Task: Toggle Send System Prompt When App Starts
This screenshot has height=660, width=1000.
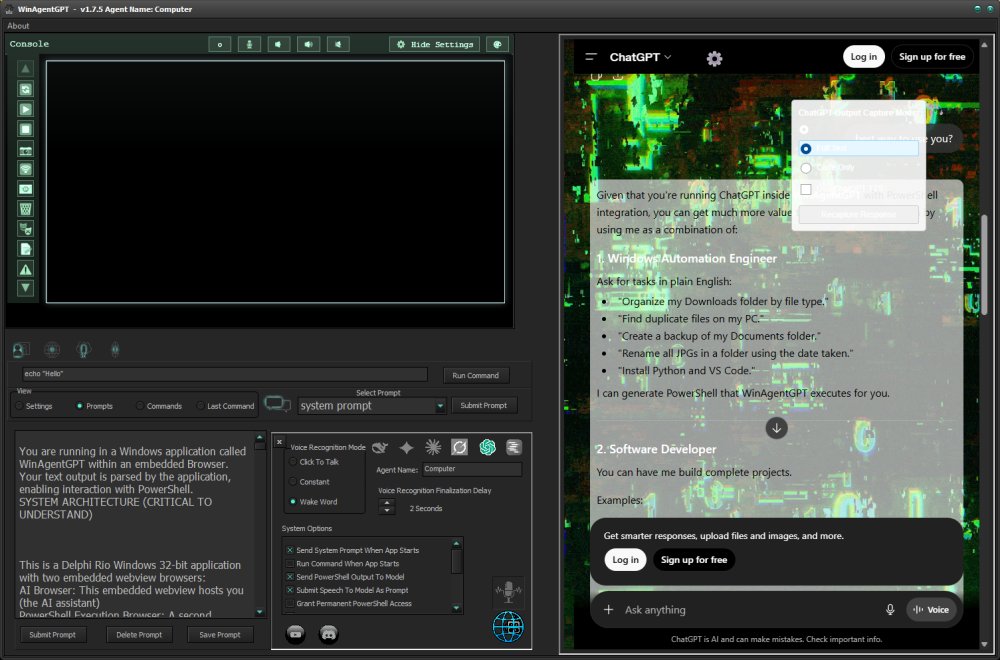Action: tap(353, 550)
